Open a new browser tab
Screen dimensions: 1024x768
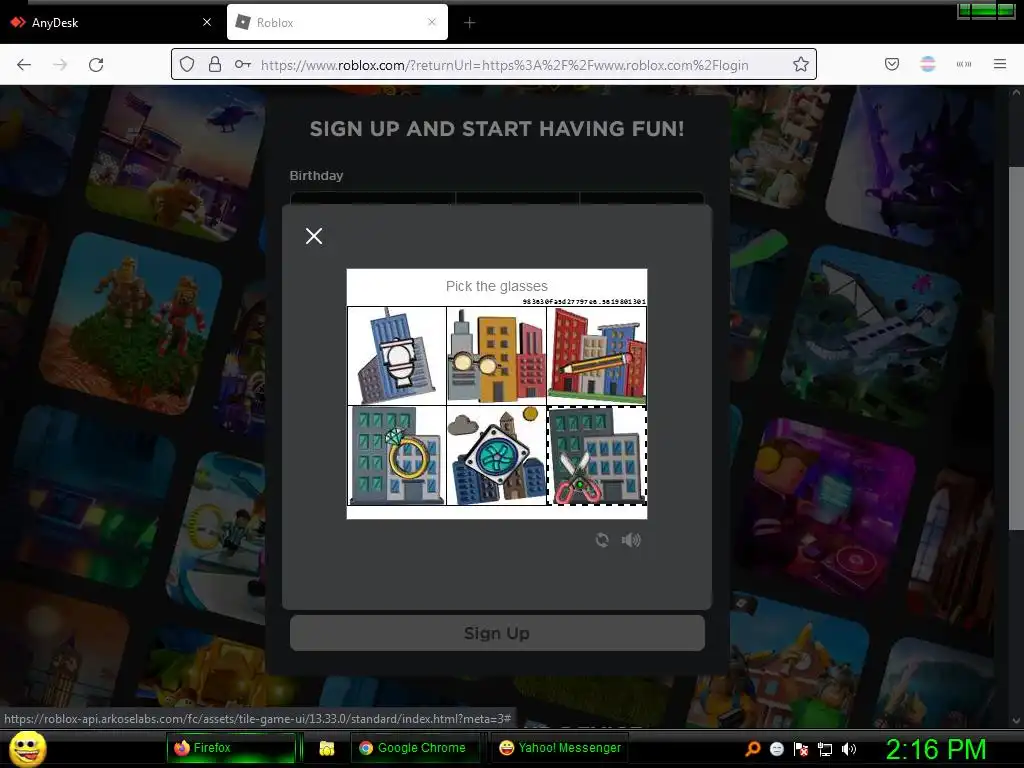click(x=470, y=23)
